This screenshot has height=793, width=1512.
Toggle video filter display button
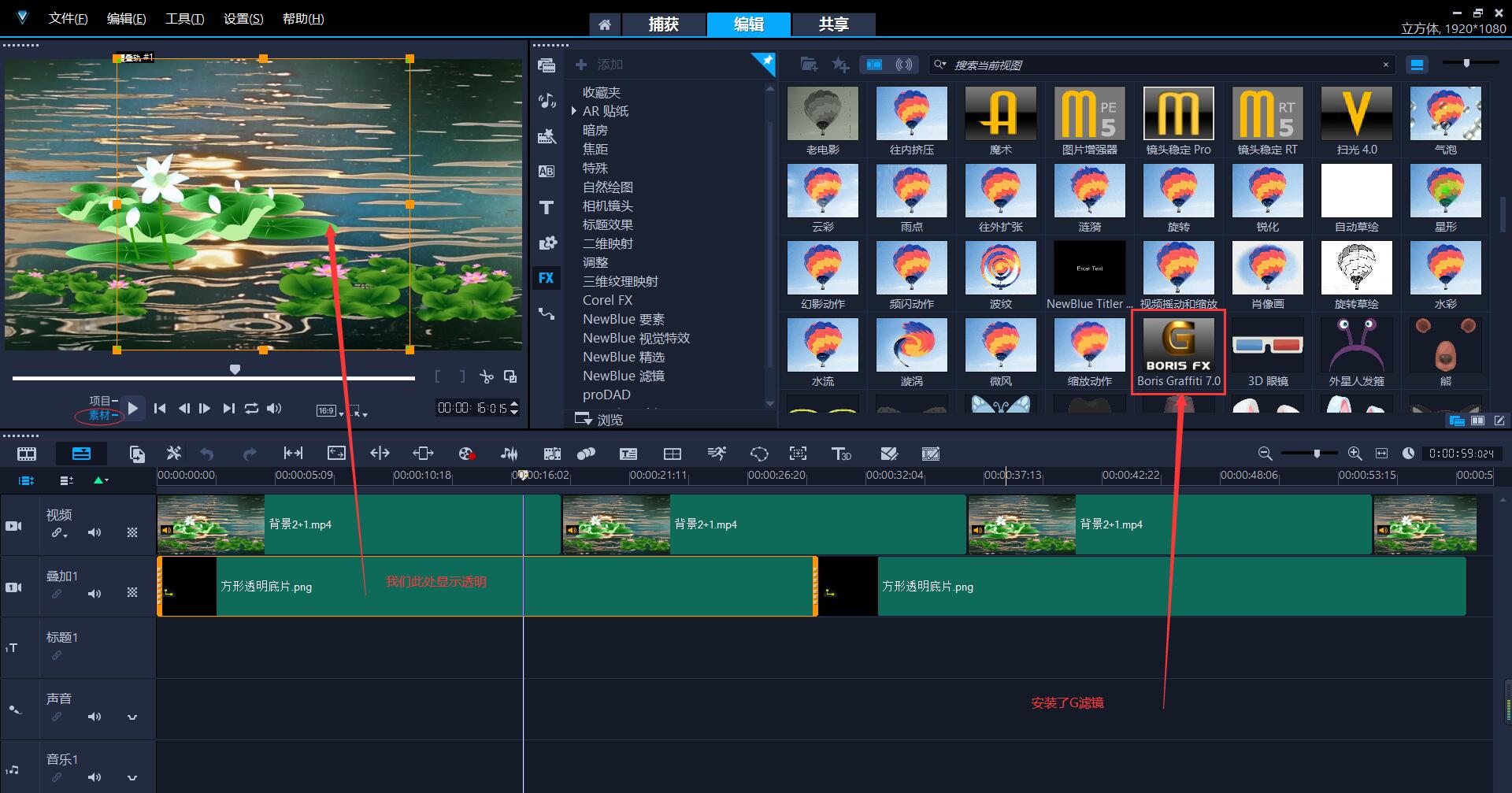(x=874, y=65)
